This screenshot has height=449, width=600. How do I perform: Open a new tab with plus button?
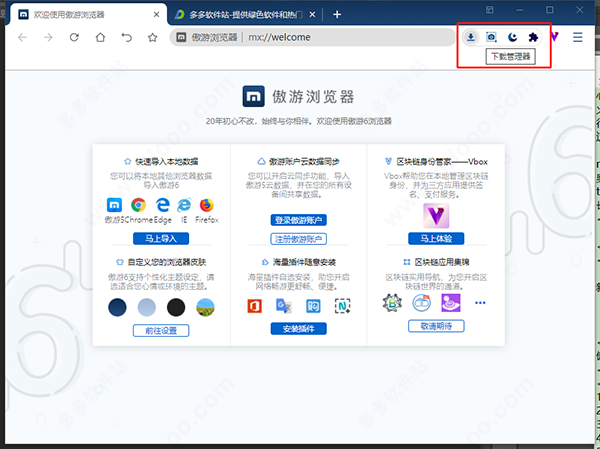click(337, 15)
